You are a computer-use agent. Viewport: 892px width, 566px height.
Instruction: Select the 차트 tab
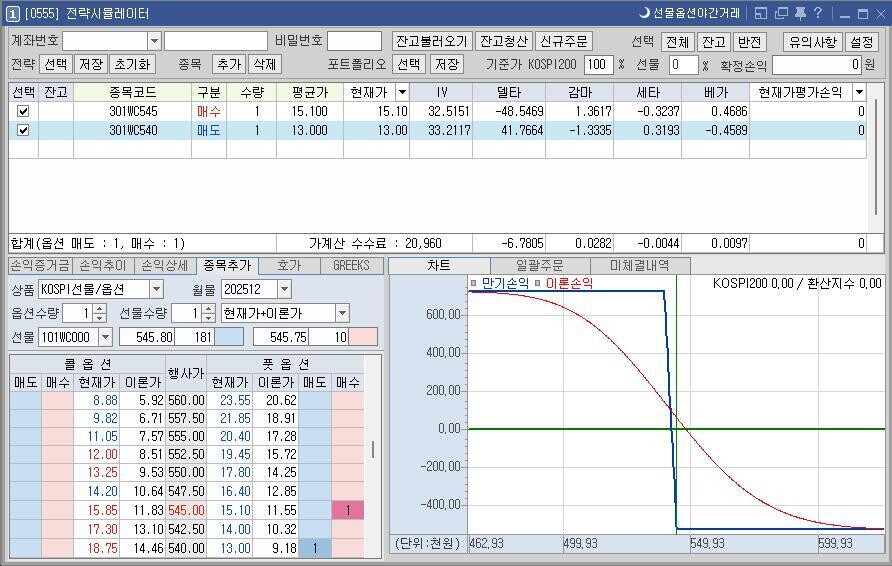tap(439, 265)
